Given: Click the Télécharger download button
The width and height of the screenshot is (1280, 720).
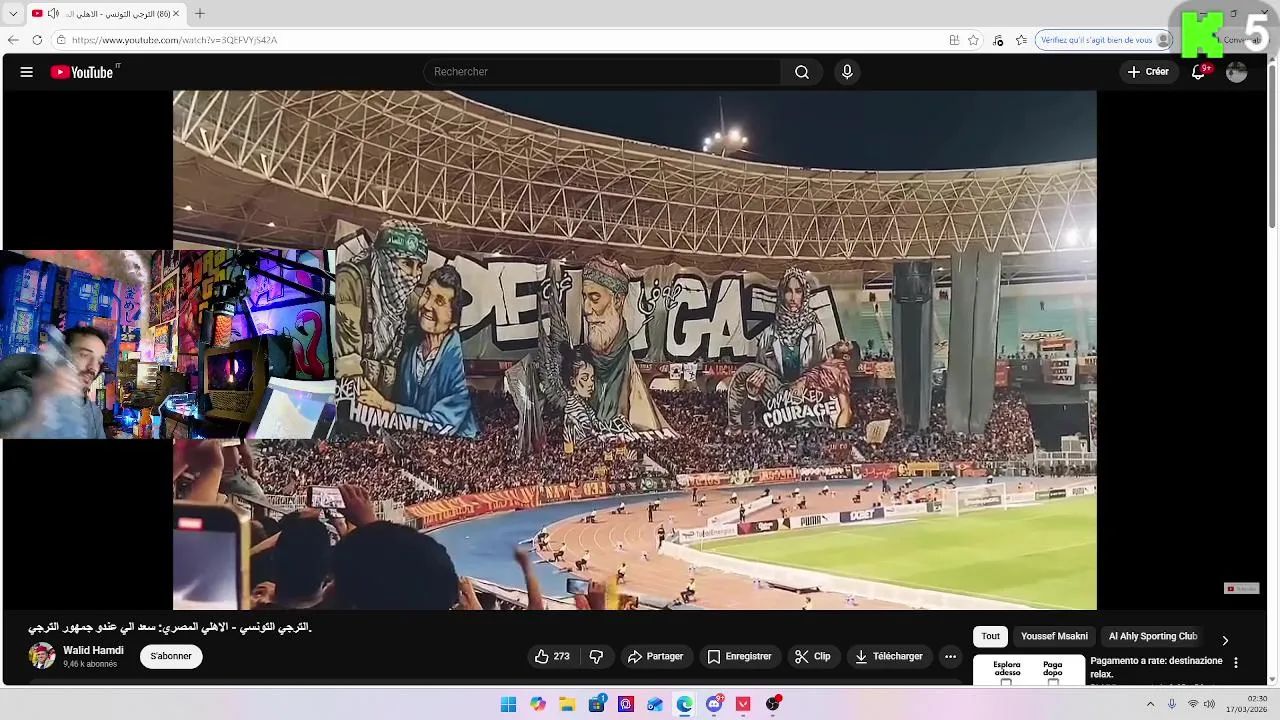Looking at the screenshot, I should (x=889, y=656).
